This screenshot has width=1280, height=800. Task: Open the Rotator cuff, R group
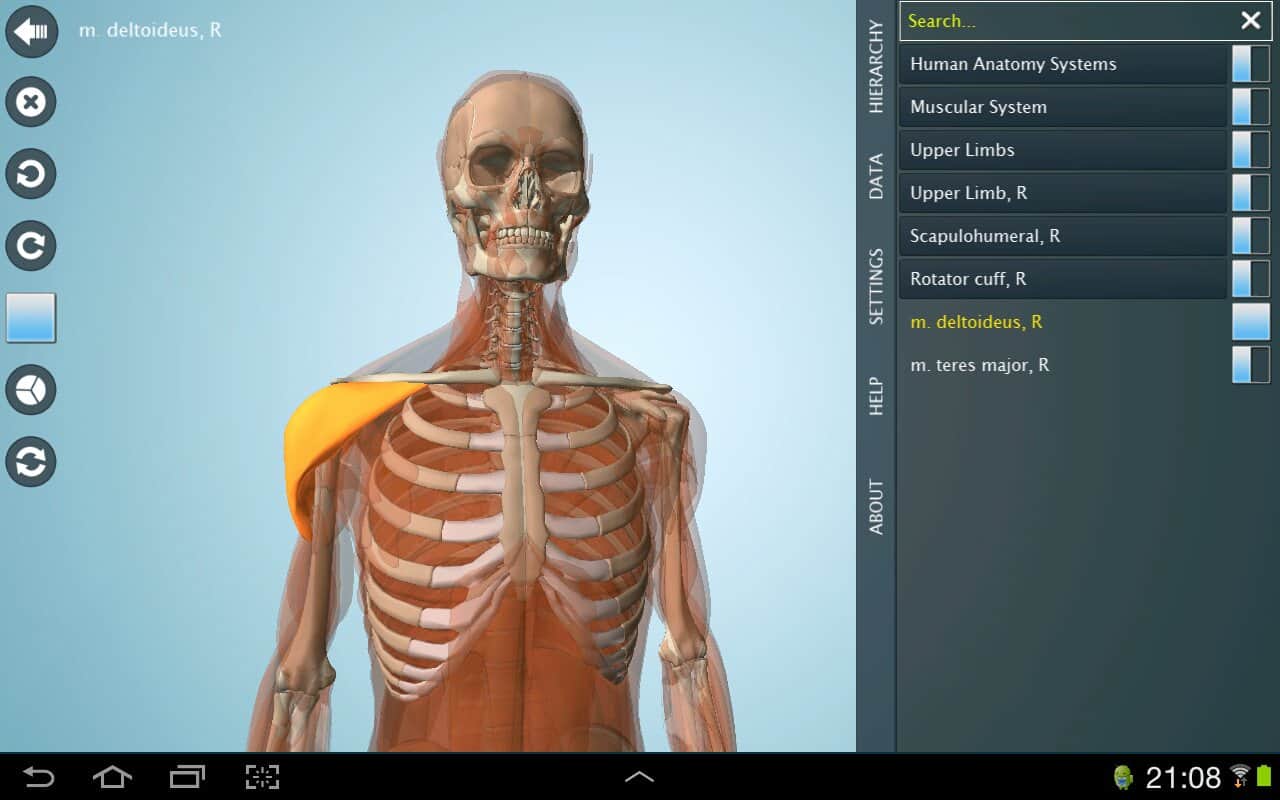click(x=1062, y=279)
